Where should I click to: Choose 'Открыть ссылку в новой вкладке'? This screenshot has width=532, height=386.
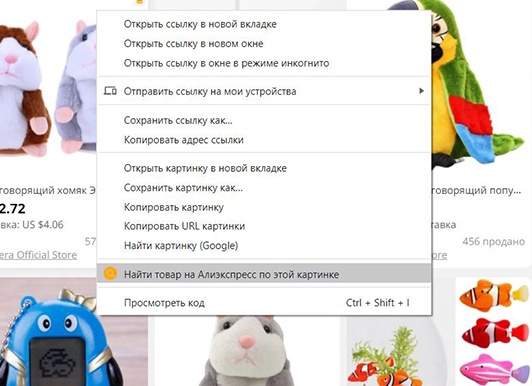(264, 24)
